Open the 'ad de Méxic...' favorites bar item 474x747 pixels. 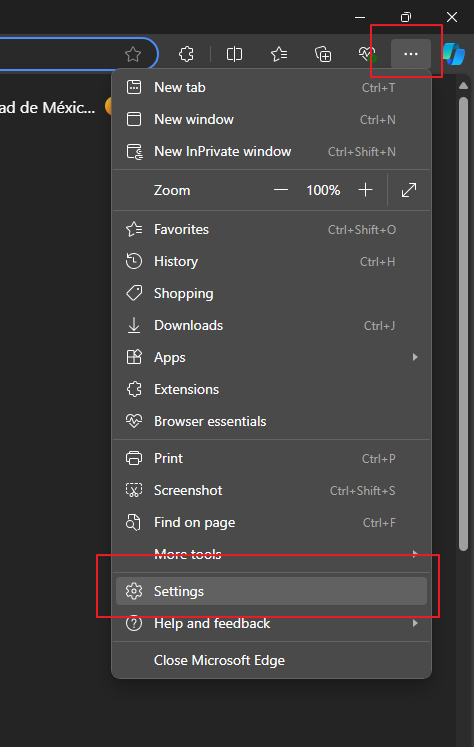tap(48, 108)
